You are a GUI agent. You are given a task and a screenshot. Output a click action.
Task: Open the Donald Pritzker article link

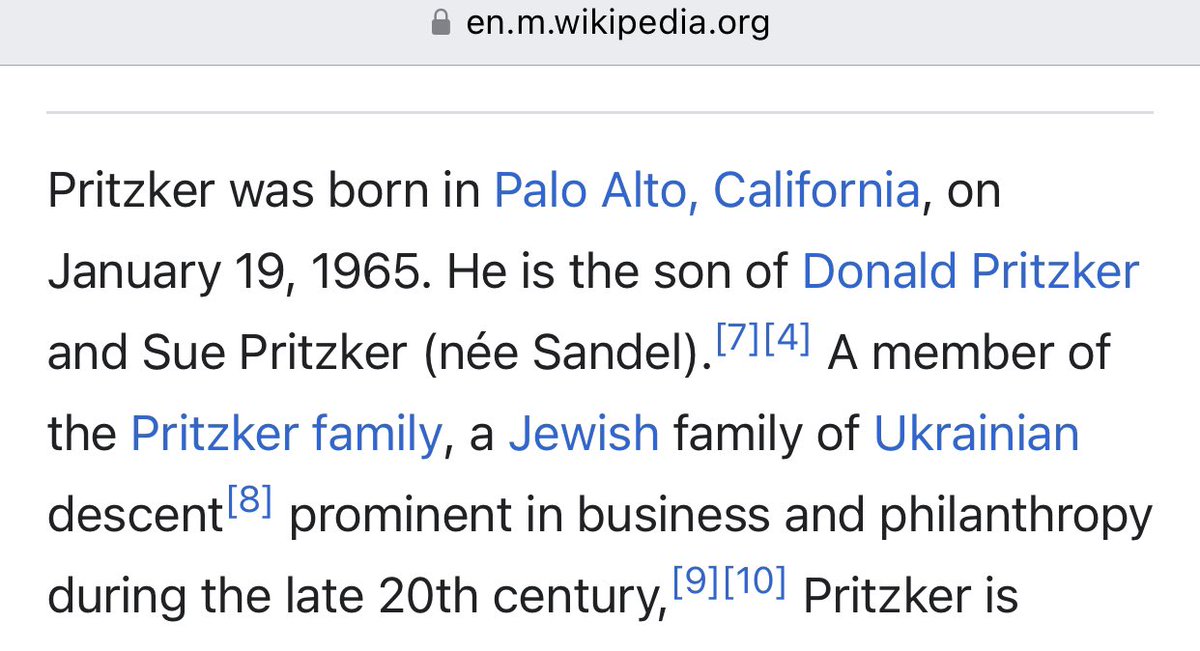point(970,272)
